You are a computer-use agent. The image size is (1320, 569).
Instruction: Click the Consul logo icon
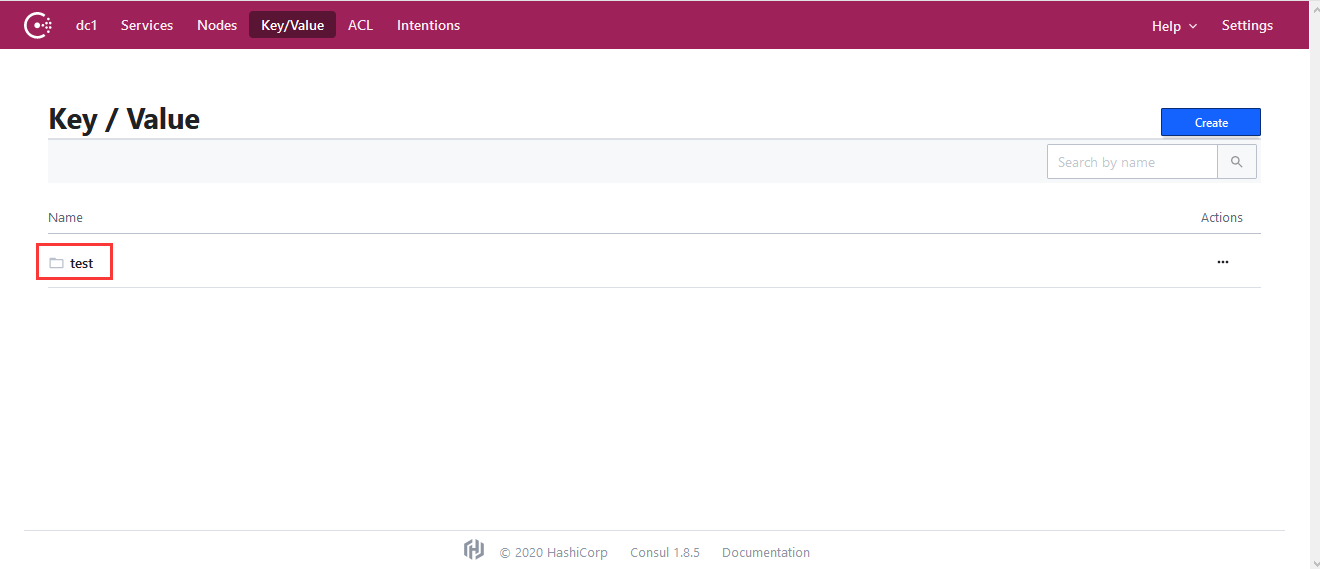(38, 25)
